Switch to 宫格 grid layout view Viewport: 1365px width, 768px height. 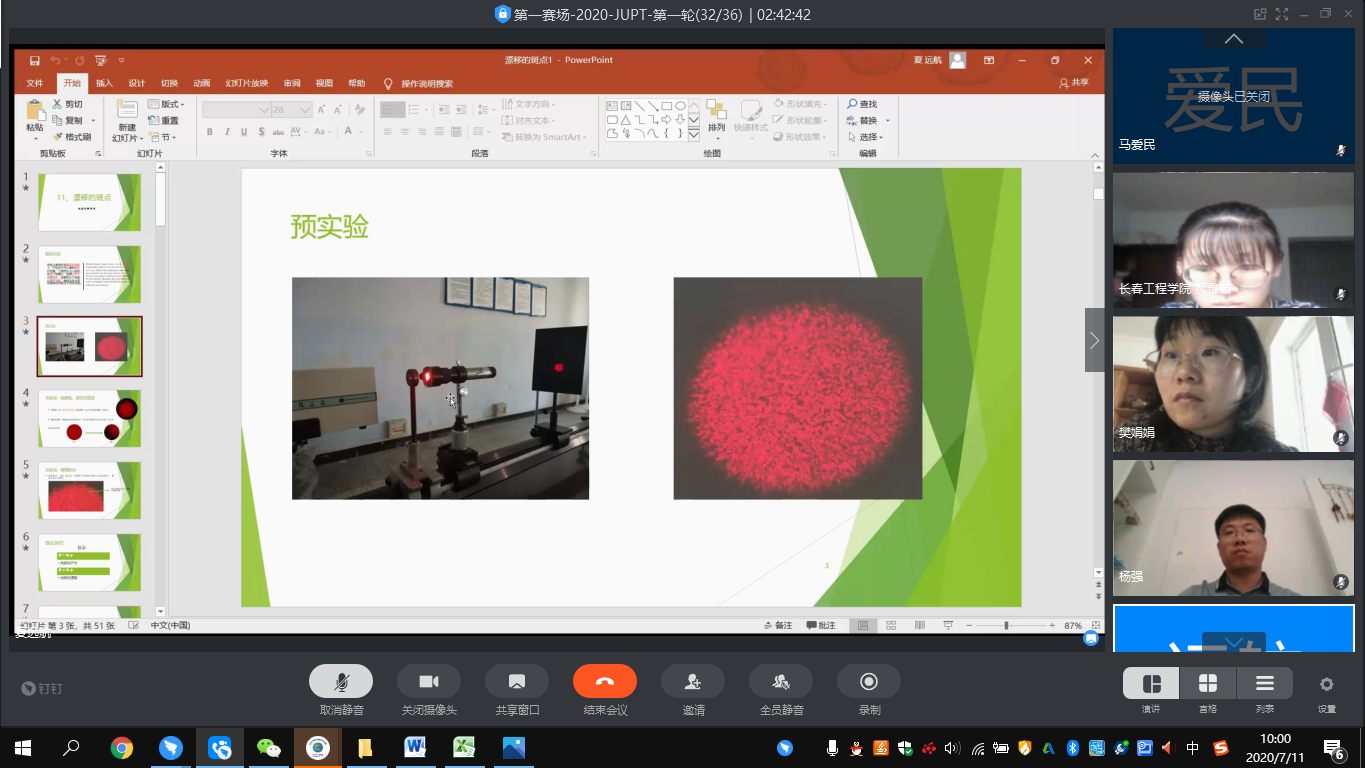pos(1208,684)
